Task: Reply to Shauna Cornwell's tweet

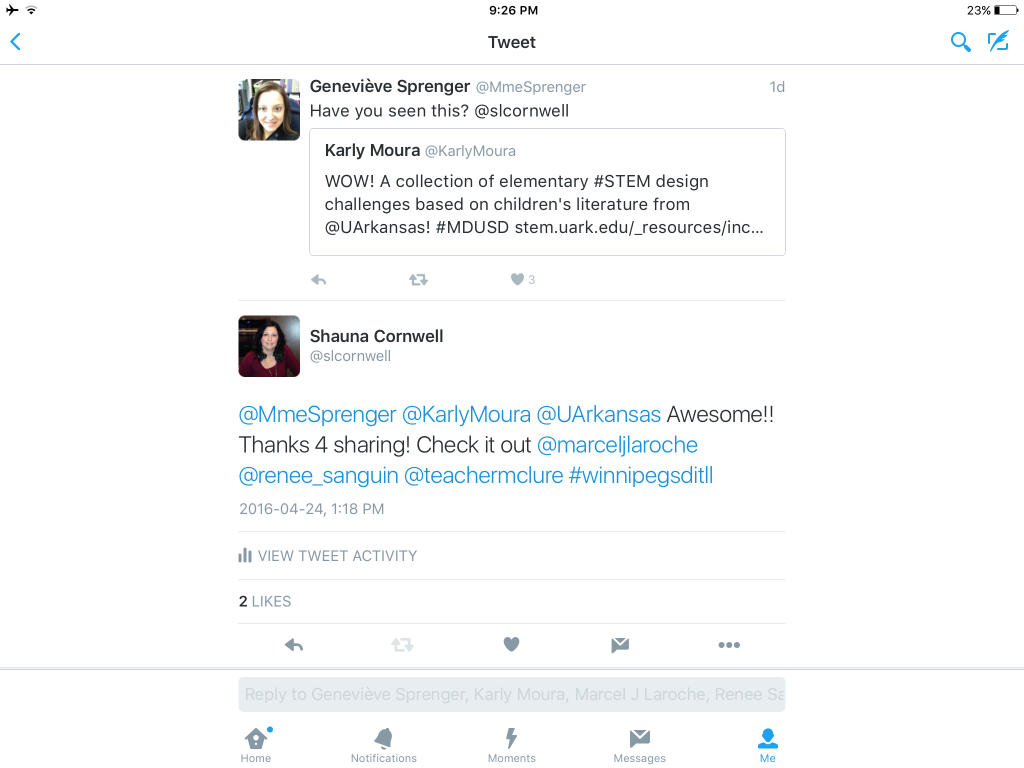Action: point(294,645)
